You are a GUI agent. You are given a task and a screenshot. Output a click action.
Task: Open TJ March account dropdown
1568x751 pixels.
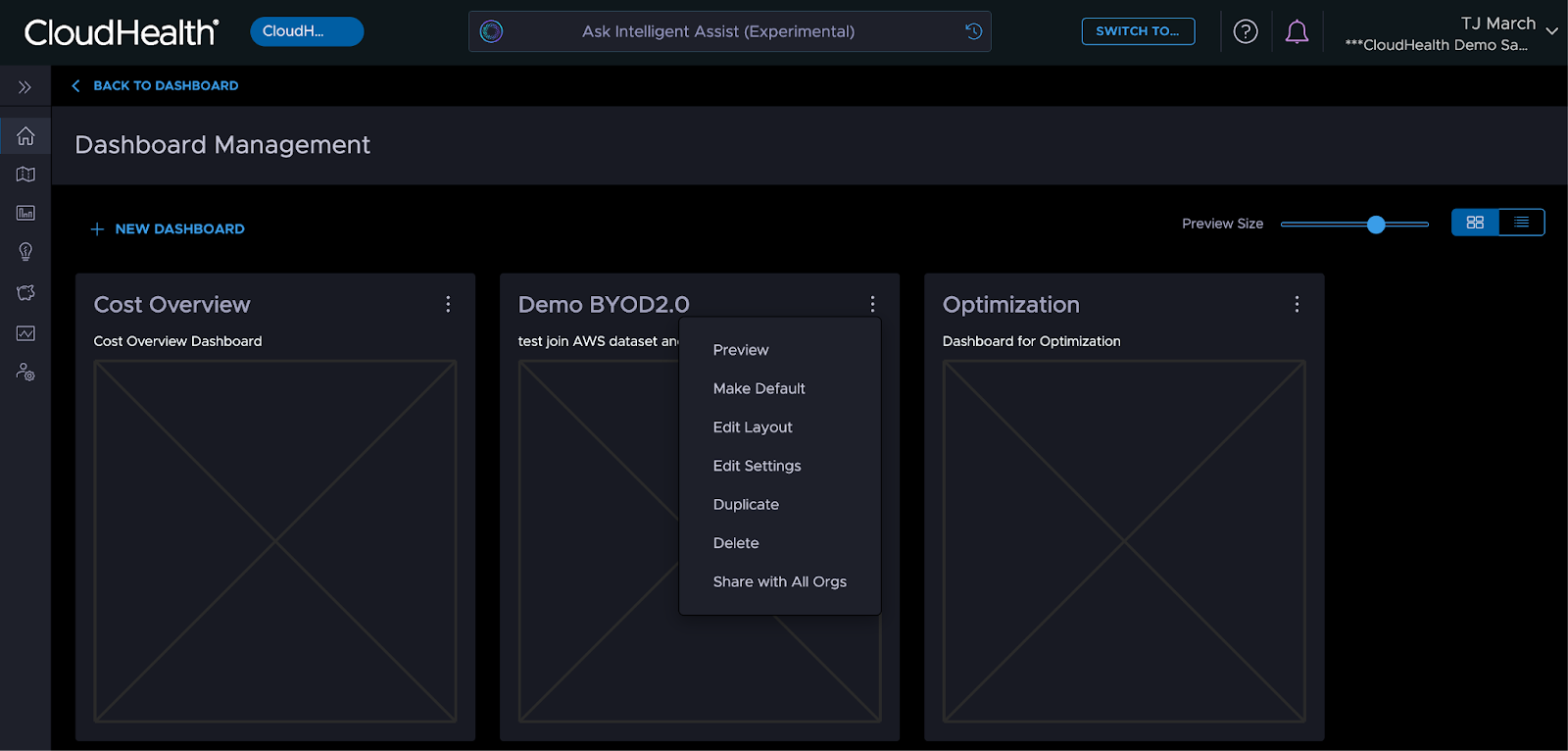[1551, 31]
